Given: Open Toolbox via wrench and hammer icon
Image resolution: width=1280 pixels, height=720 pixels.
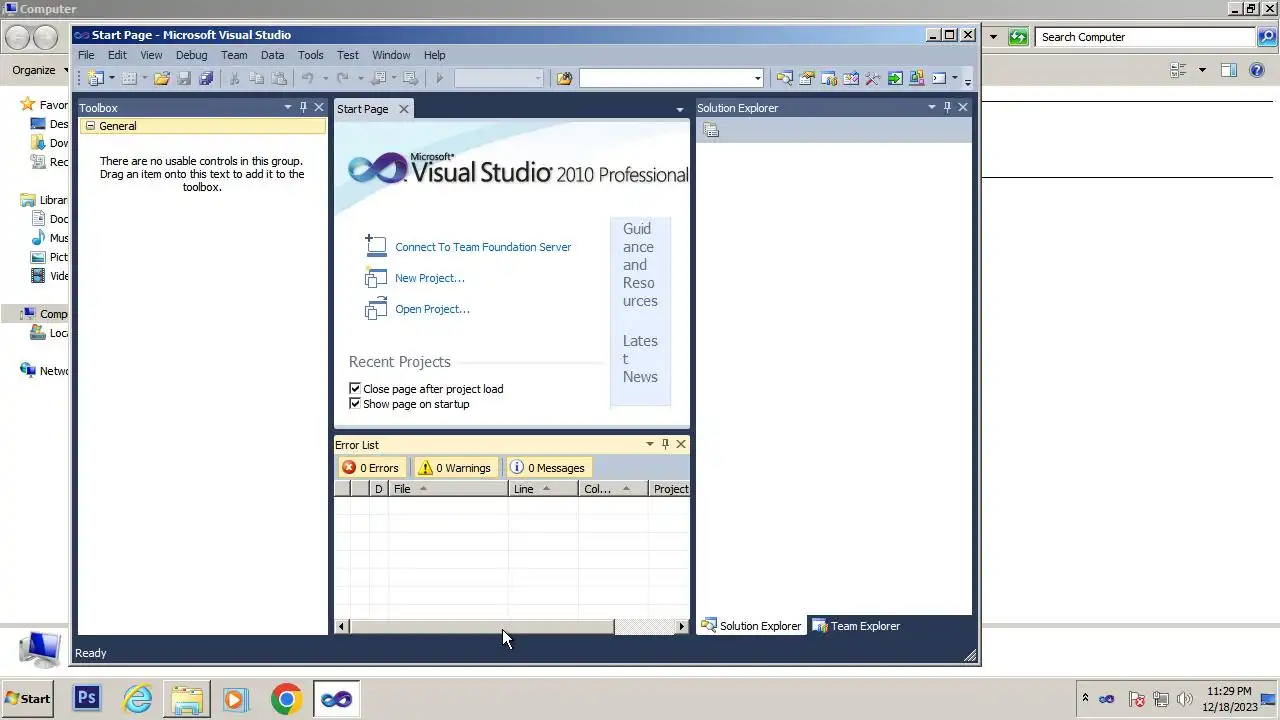Looking at the screenshot, I should 872,78.
